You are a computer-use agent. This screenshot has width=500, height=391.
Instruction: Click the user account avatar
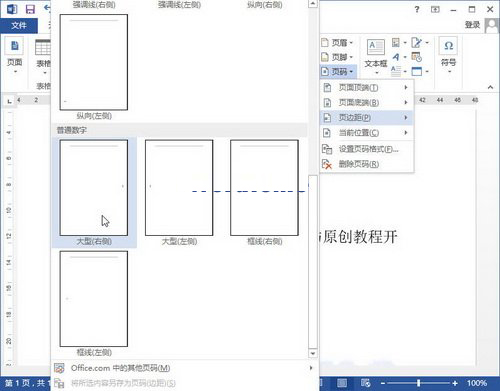point(492,25)
